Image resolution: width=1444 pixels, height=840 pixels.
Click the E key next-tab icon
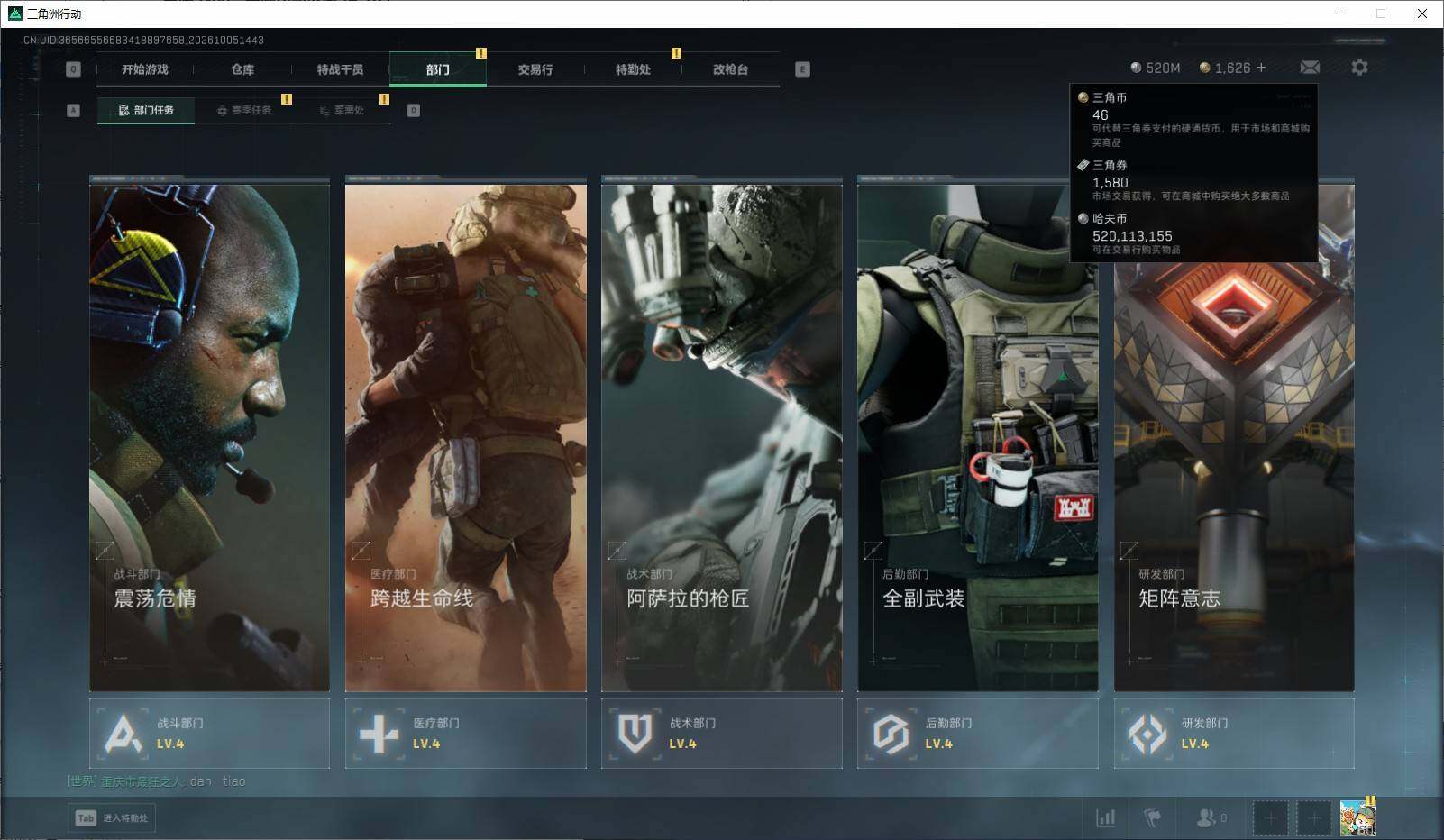[x=802, y=69]
